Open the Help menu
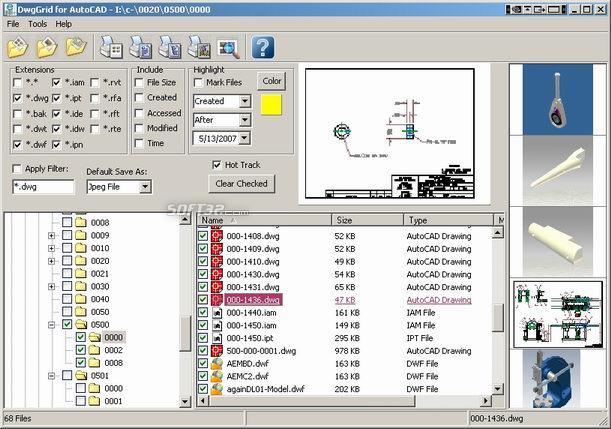 64,24
